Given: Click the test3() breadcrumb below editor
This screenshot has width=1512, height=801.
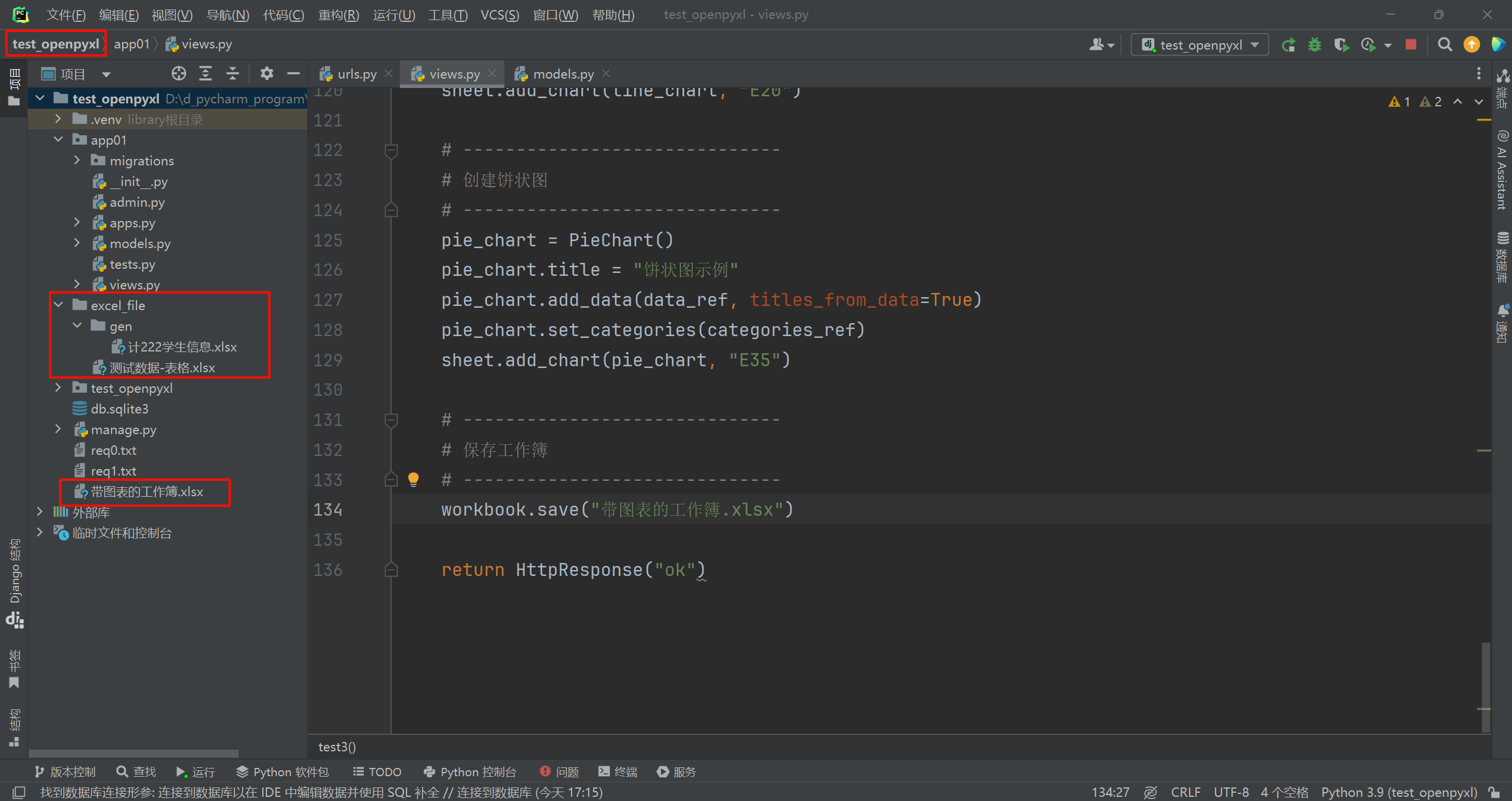Looking at the screenshot, I should (337, 747).
